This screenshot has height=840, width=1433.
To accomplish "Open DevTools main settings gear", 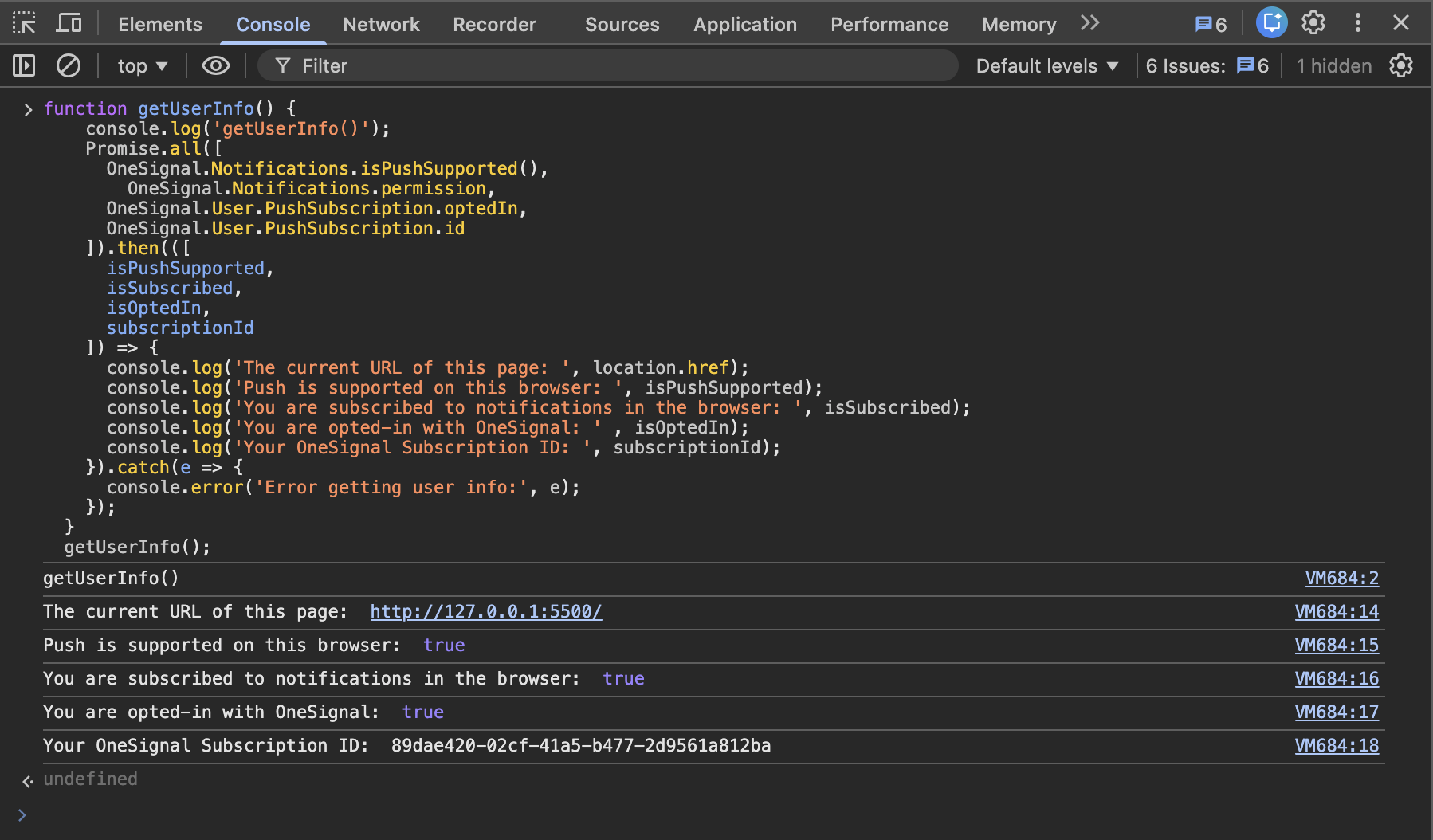I will 1313,23.
